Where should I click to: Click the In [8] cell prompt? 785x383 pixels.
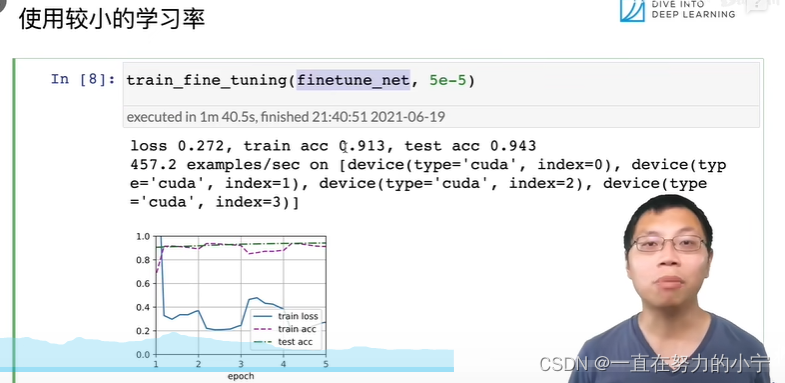[83, 80]
